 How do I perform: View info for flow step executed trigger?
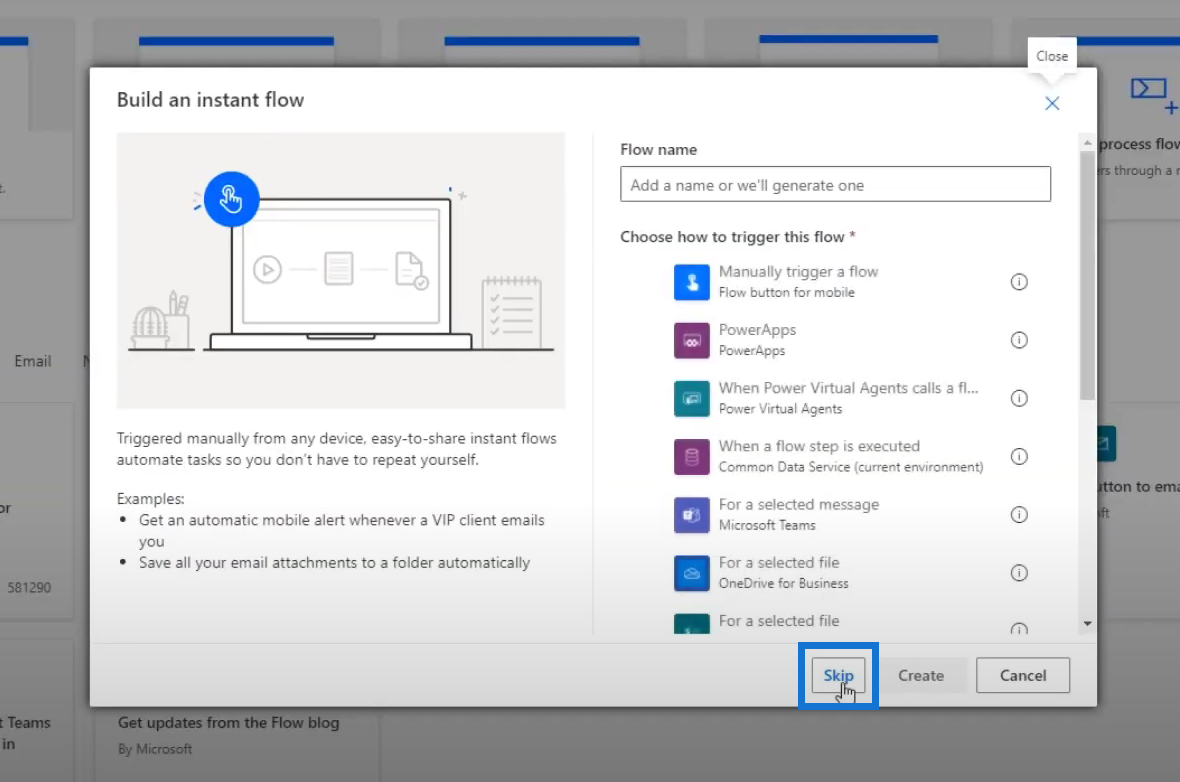point(1019,456)
